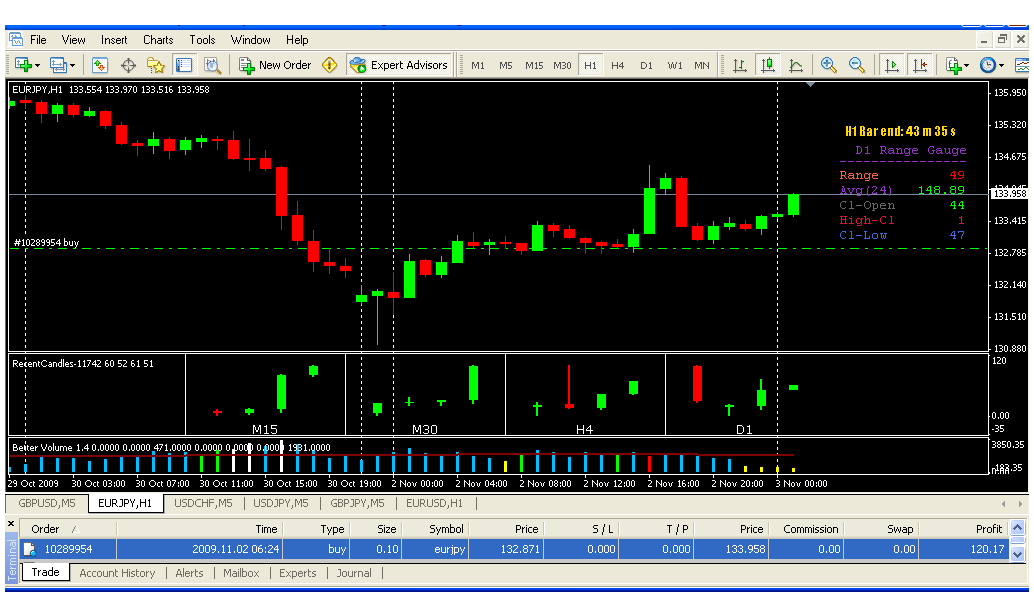Screen dimensions: 1034x592
Task: Select the H4 timeframe button
Action: click(618, 65)
